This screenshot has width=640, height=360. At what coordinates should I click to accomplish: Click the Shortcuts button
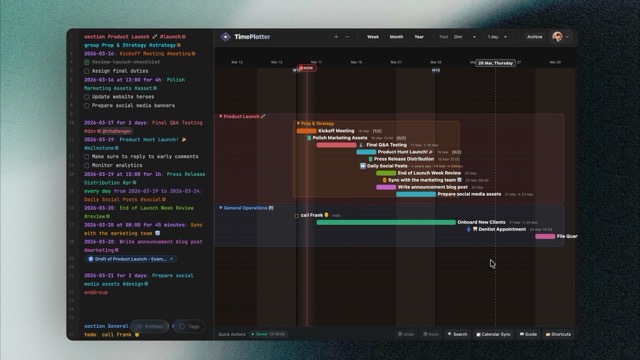pyautogui.click(x=558, y=334)
